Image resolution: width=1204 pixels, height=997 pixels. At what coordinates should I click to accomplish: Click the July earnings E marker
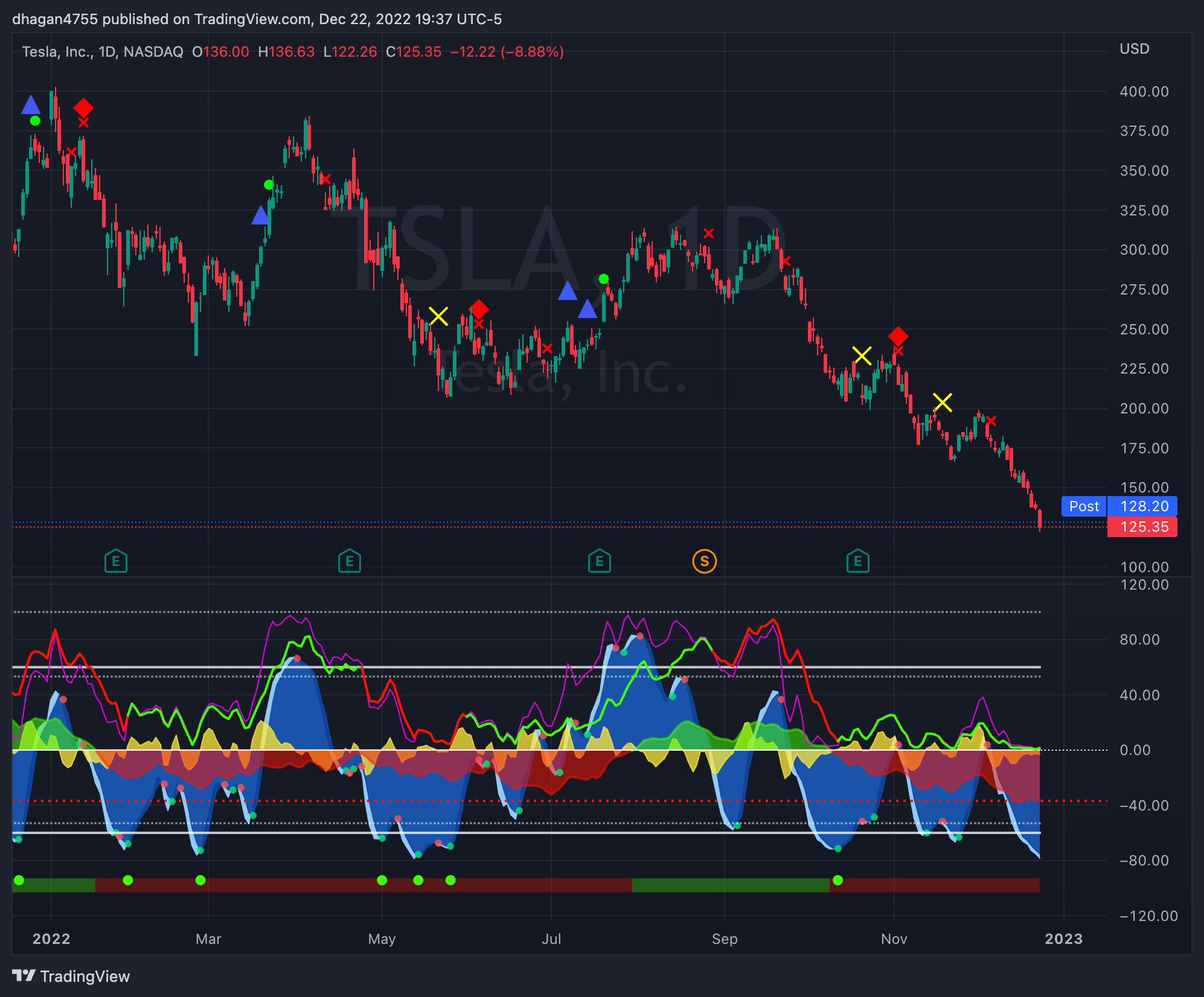(x=599, y=562)
